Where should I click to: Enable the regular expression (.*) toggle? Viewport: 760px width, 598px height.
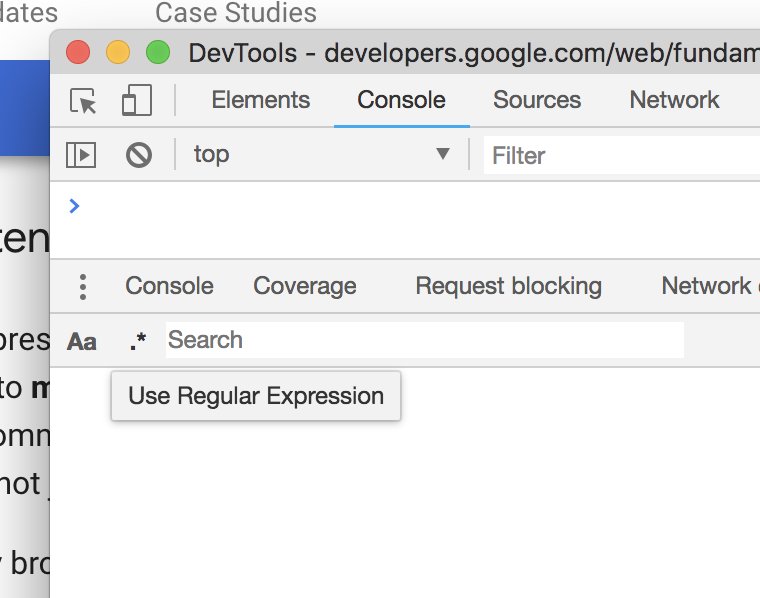pos(138,341)
